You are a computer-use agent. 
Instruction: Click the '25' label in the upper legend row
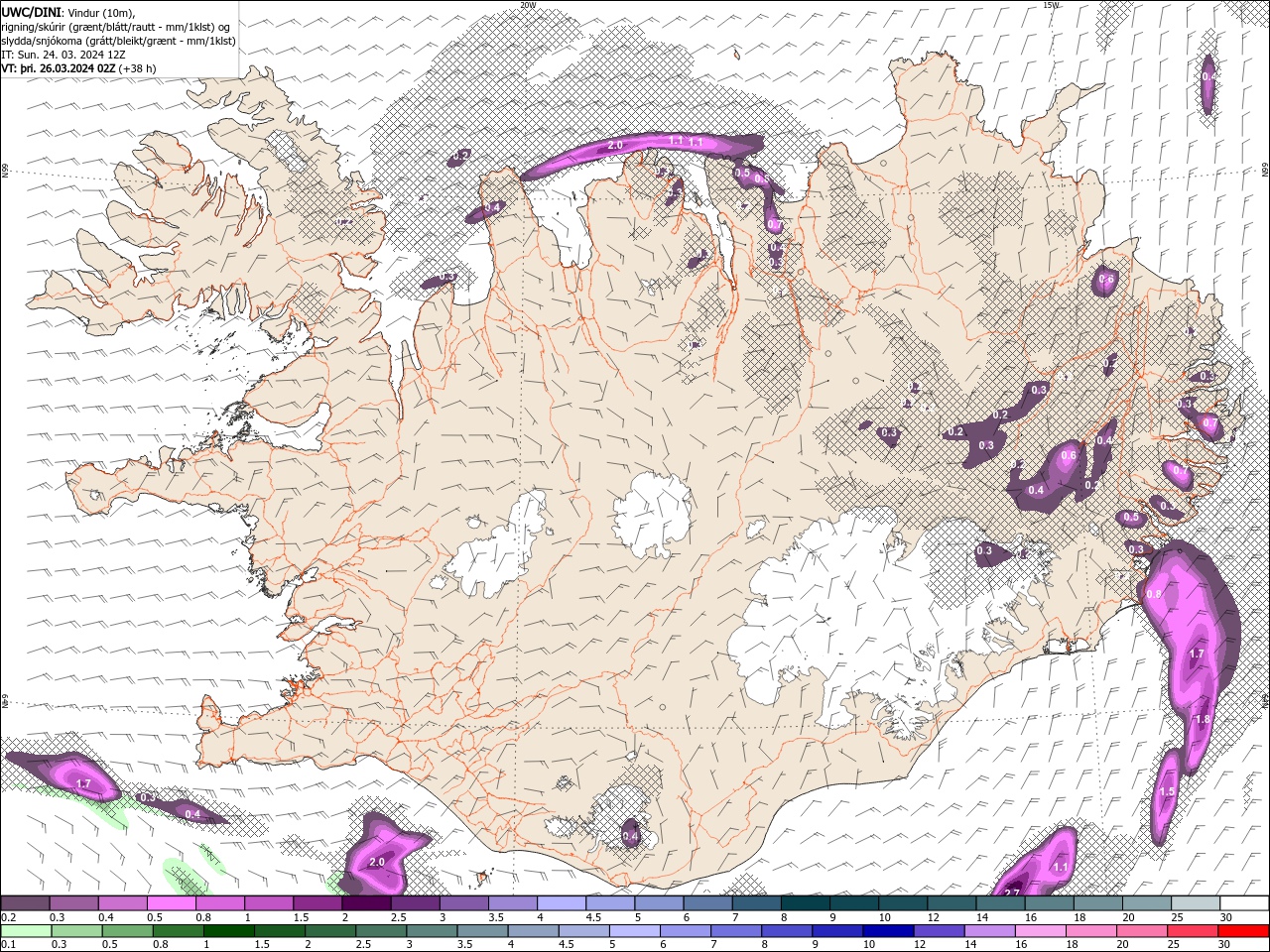[x=1176, y=918]
